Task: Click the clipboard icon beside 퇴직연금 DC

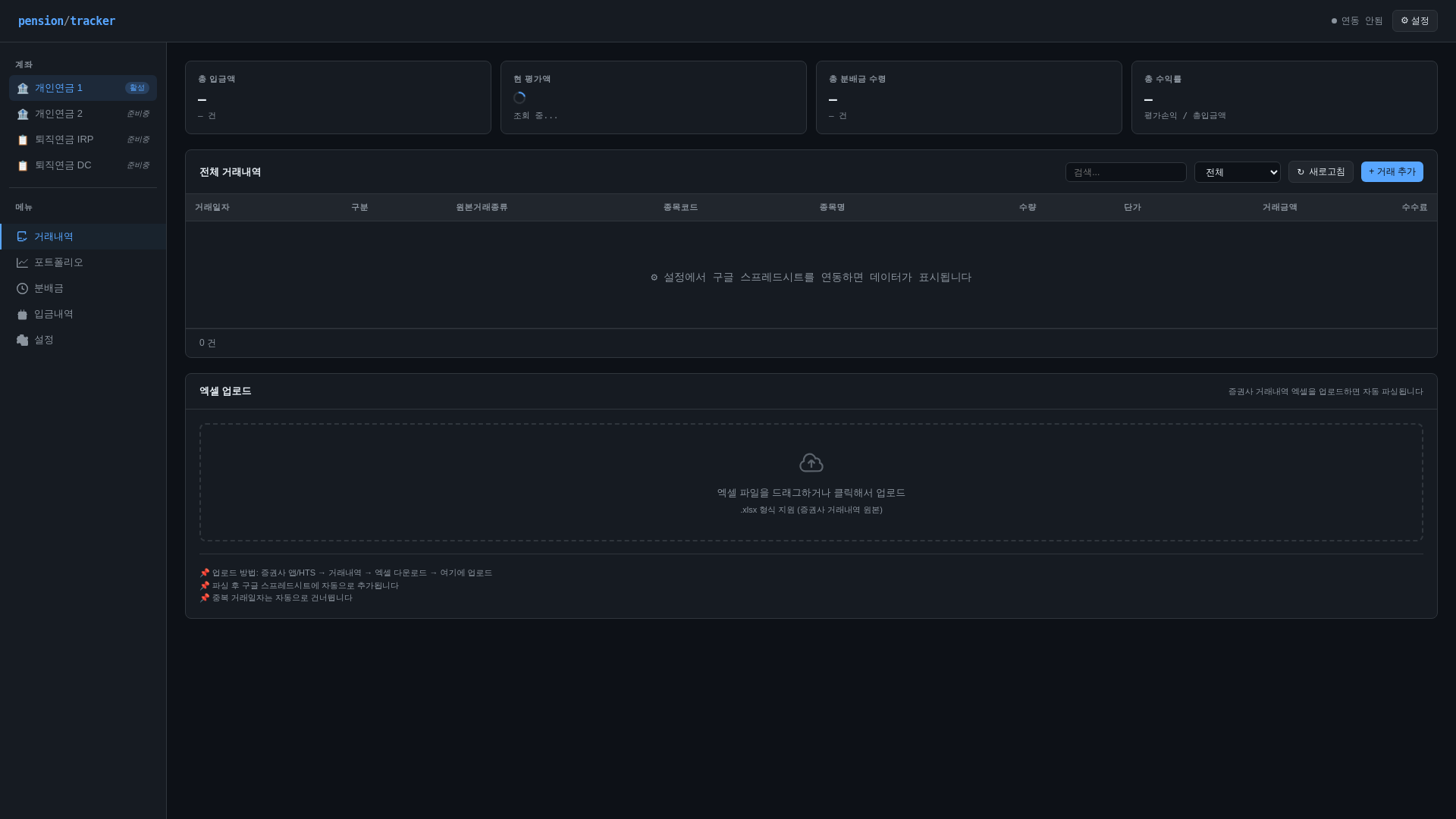Action: [x=23, y=165]
